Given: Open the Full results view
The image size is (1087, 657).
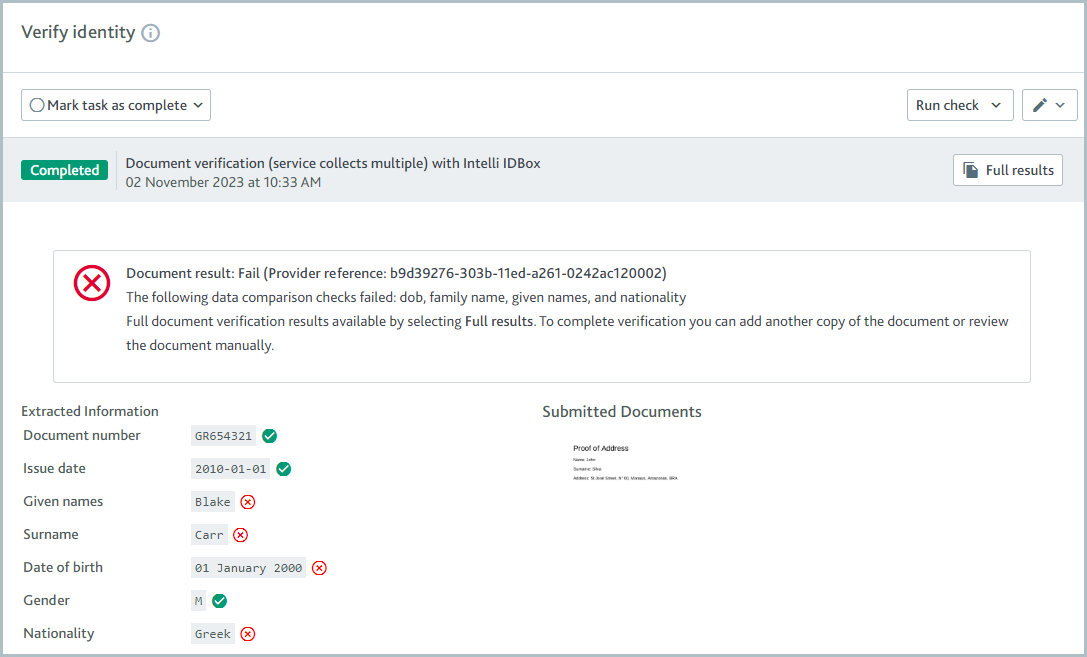Looking at the screenshot, I should coord(1008,169).
